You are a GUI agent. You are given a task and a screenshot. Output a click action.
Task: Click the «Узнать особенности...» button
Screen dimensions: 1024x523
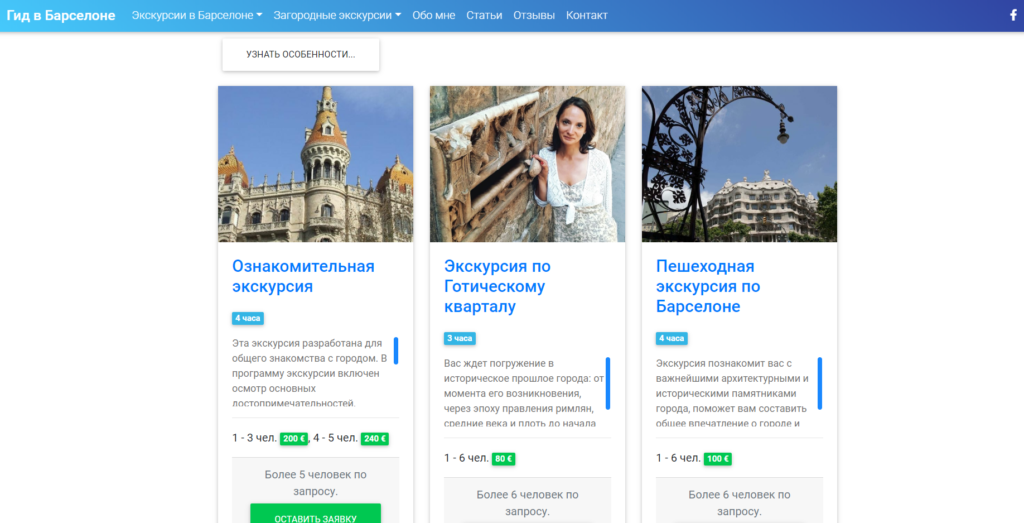click(300, 55)
